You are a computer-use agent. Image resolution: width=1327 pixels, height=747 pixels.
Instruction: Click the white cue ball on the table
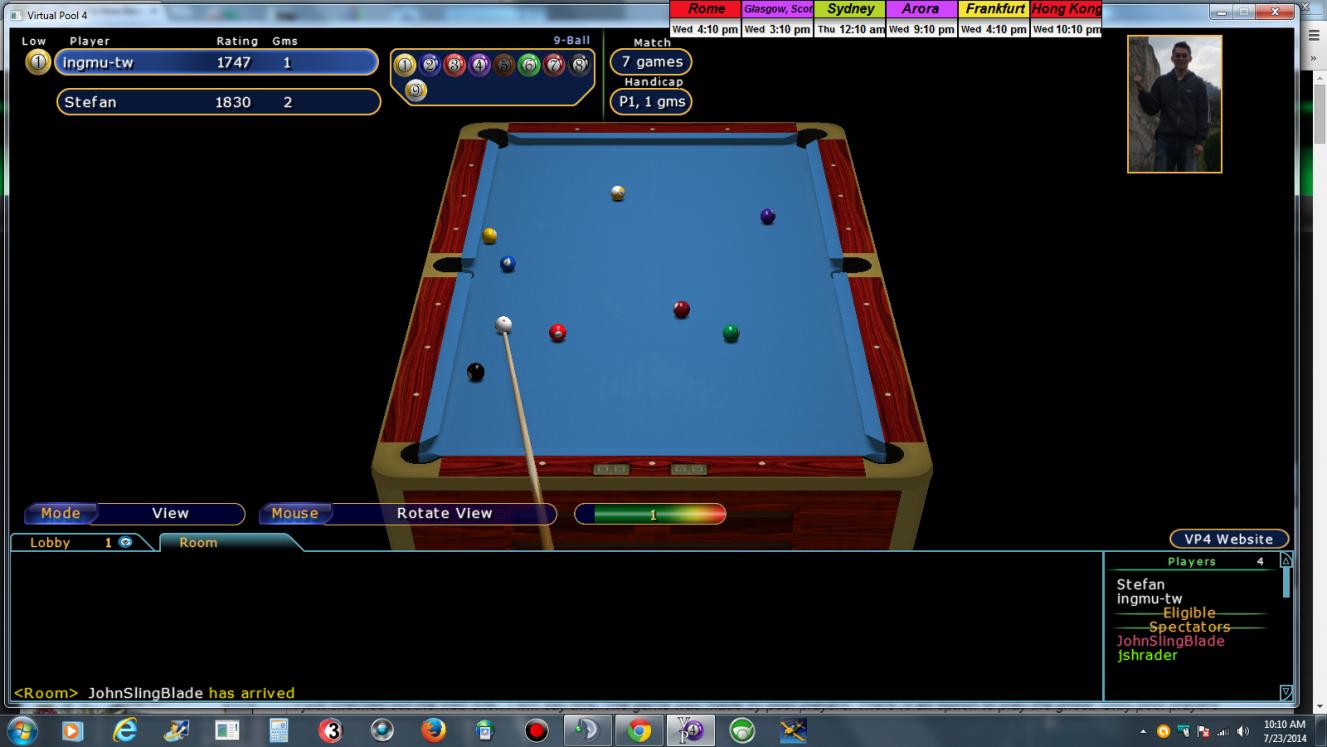504,324
